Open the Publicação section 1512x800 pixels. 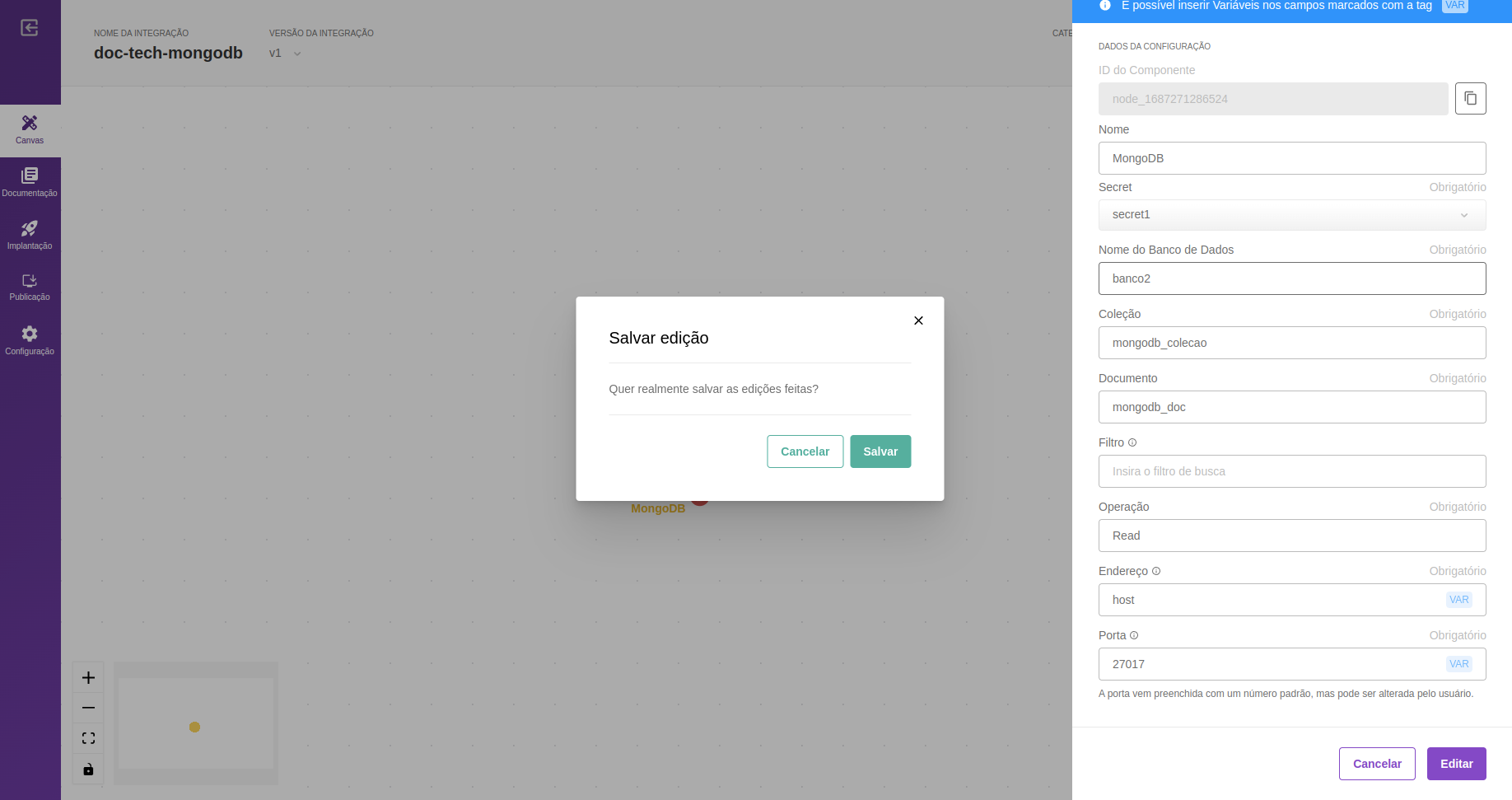[x=30, y=288]
